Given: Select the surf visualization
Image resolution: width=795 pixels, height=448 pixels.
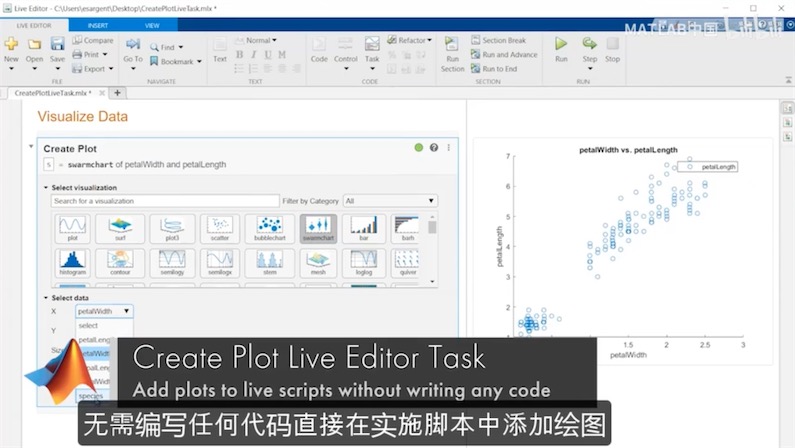Looking at the screenshot, I should tap(120, 229).
